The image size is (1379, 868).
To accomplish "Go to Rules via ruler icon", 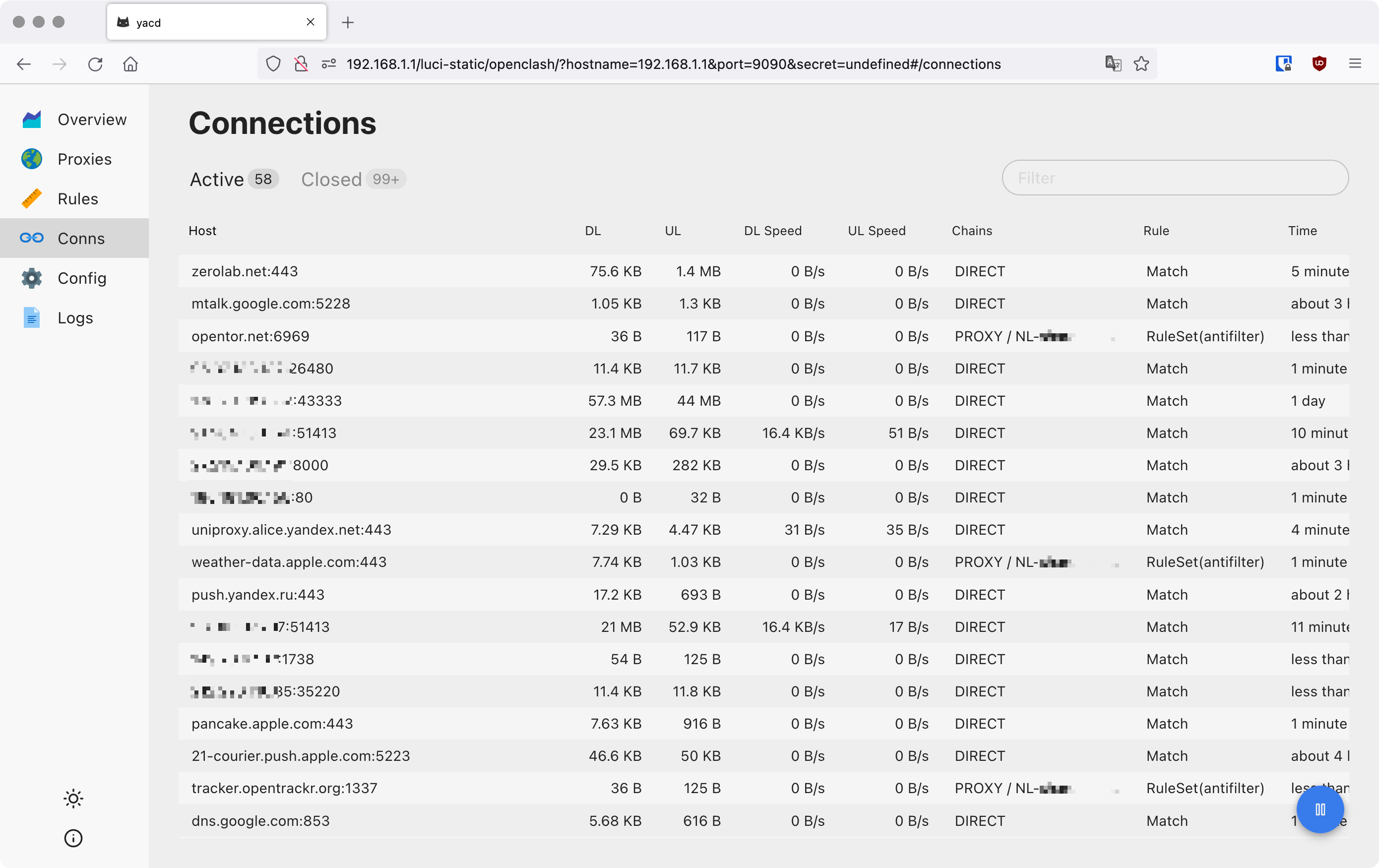I will [x=31, y=199].
